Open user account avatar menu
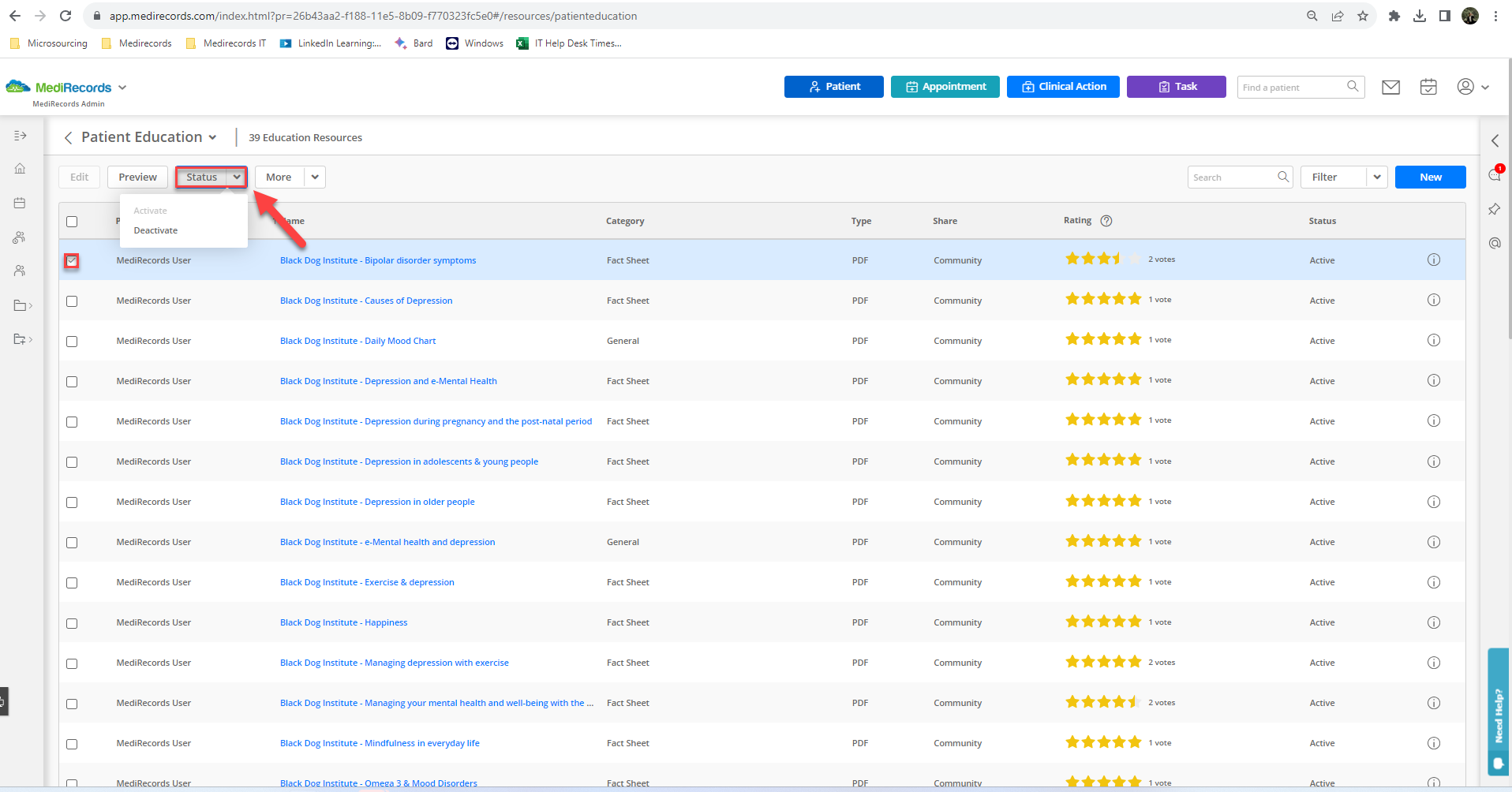The width and height of the screenshot is (1512, 792). [x=1473, y=87]
